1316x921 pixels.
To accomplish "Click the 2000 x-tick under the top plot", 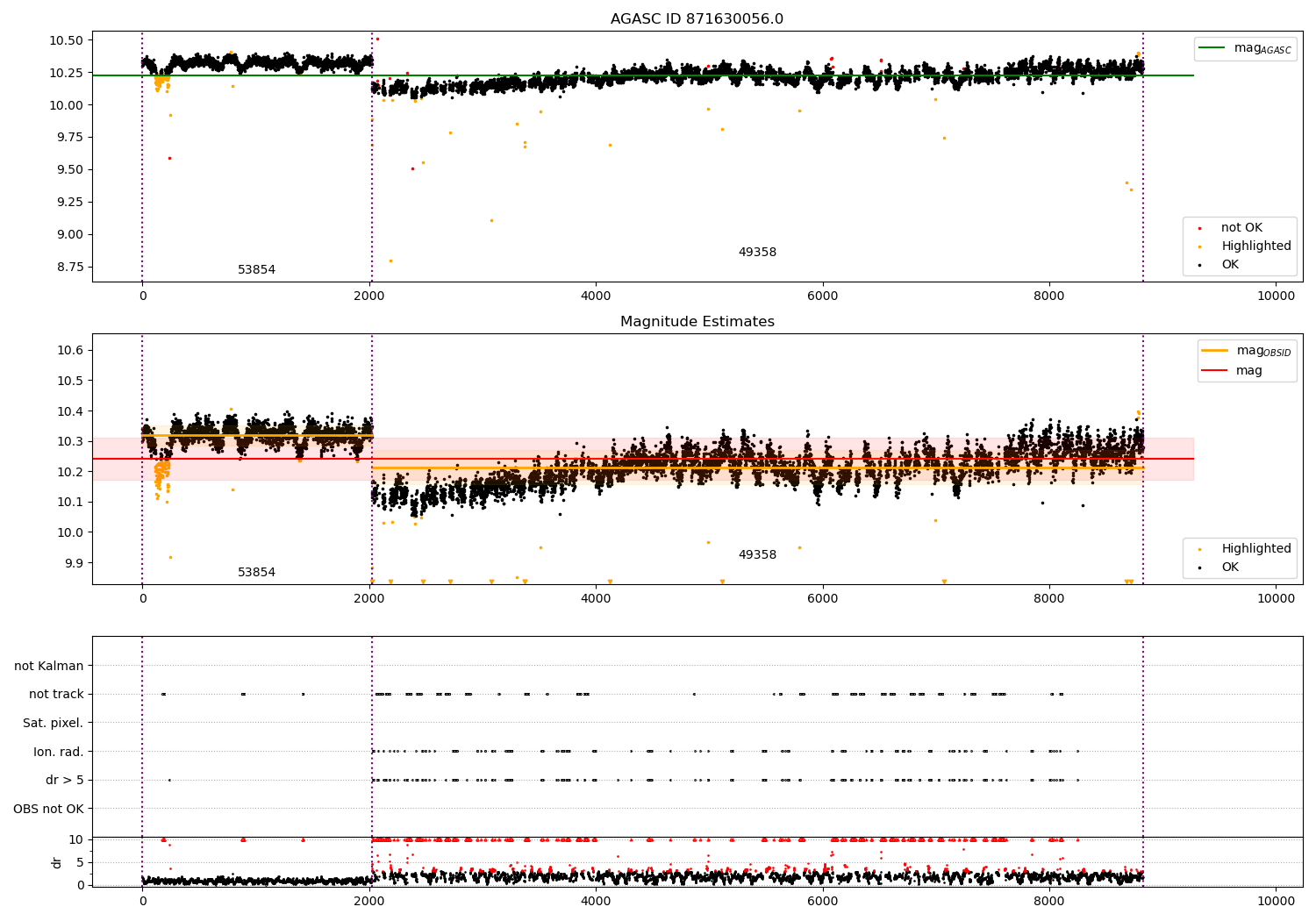I will pos(369,296).
